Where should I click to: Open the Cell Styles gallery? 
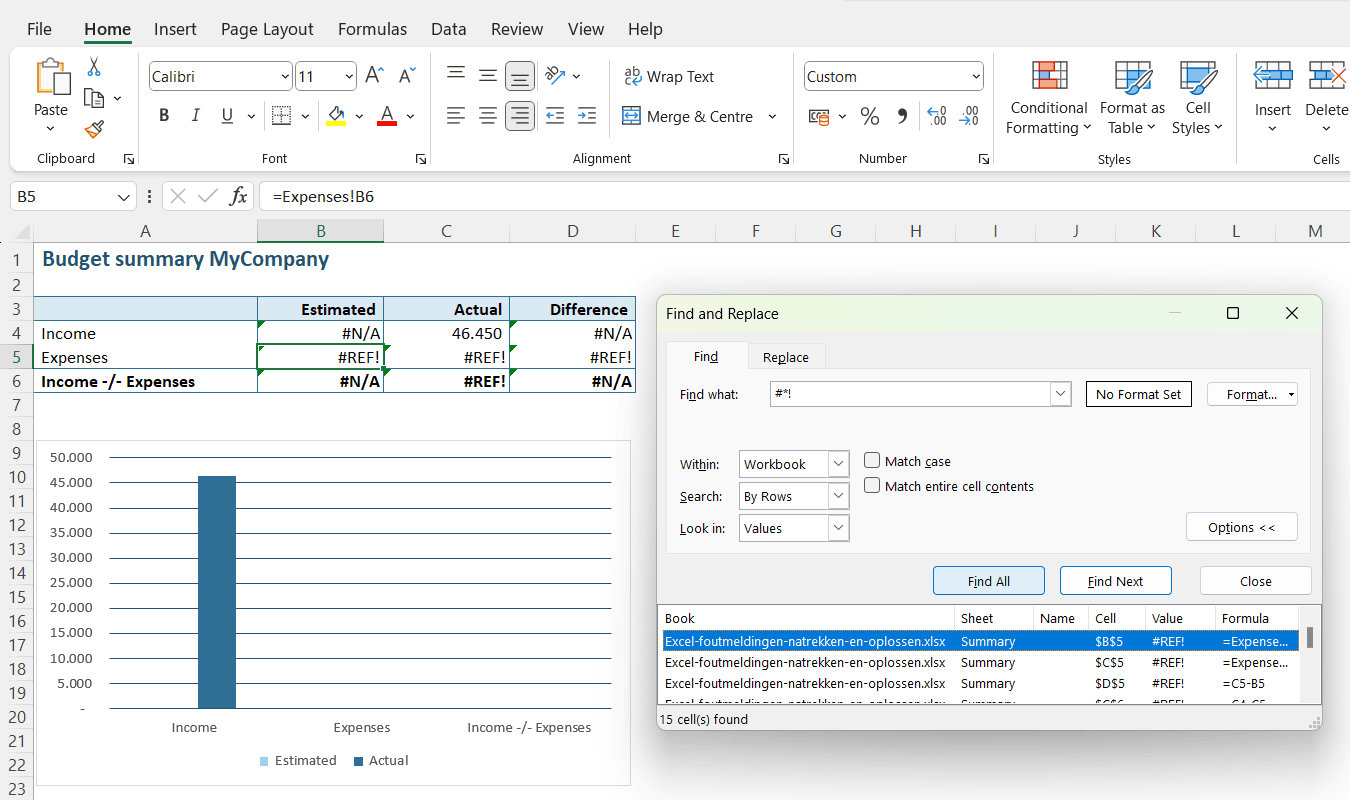1197,97
